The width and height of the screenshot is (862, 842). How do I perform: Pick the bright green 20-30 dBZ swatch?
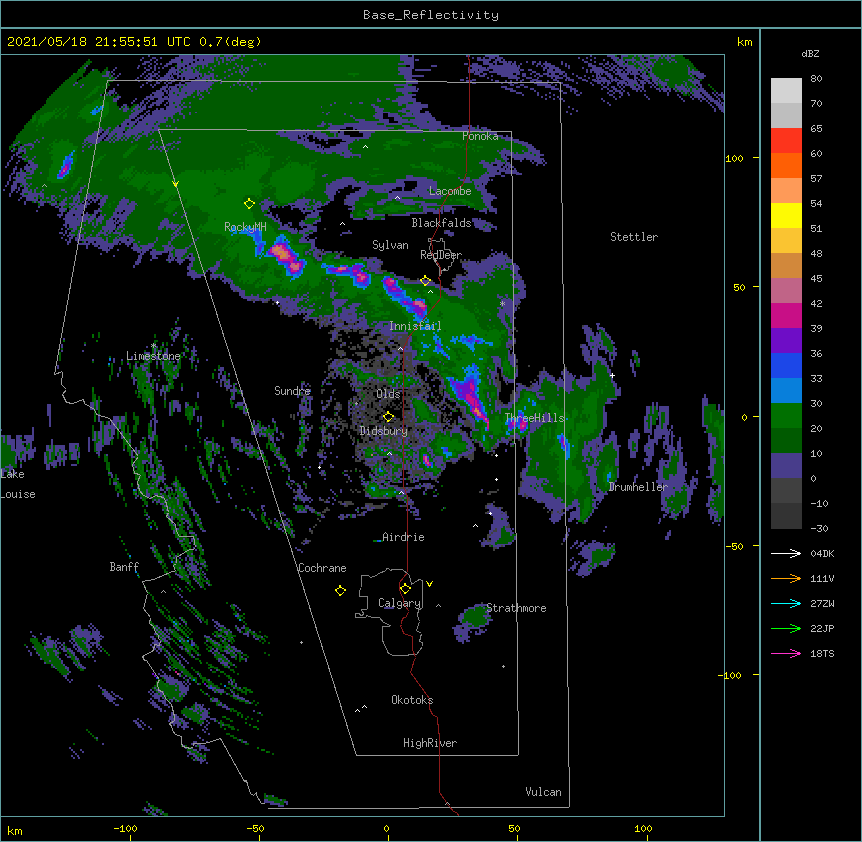pos(786,416)
